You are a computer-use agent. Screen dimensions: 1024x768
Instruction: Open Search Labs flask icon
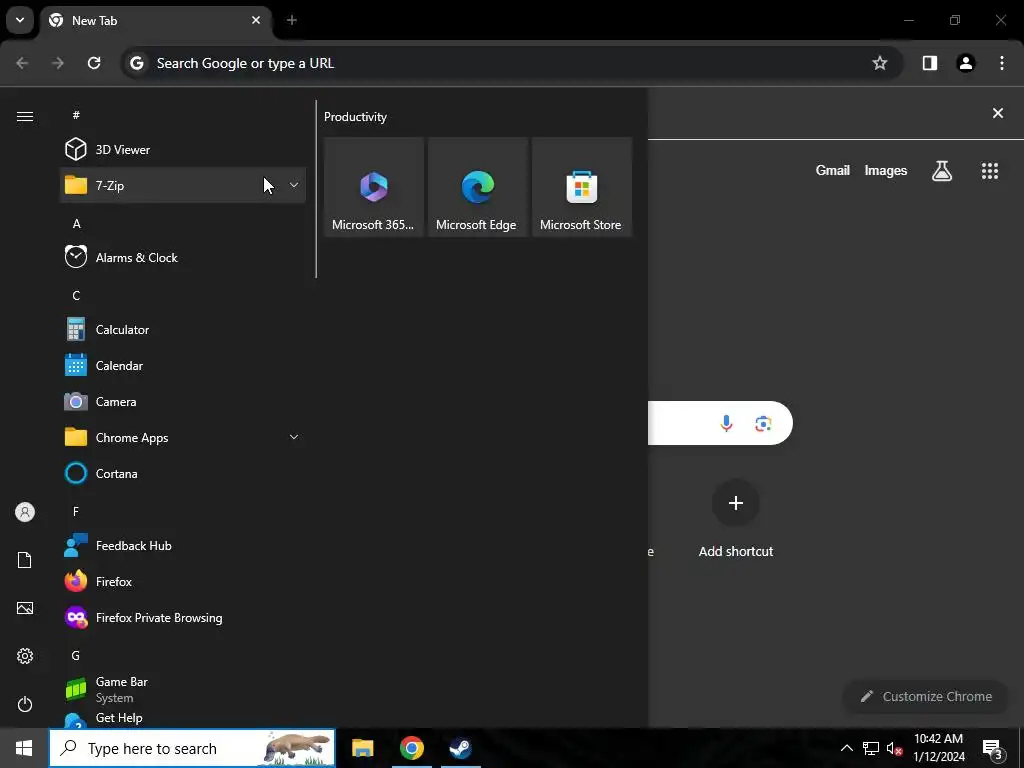(x=942, y=170)
